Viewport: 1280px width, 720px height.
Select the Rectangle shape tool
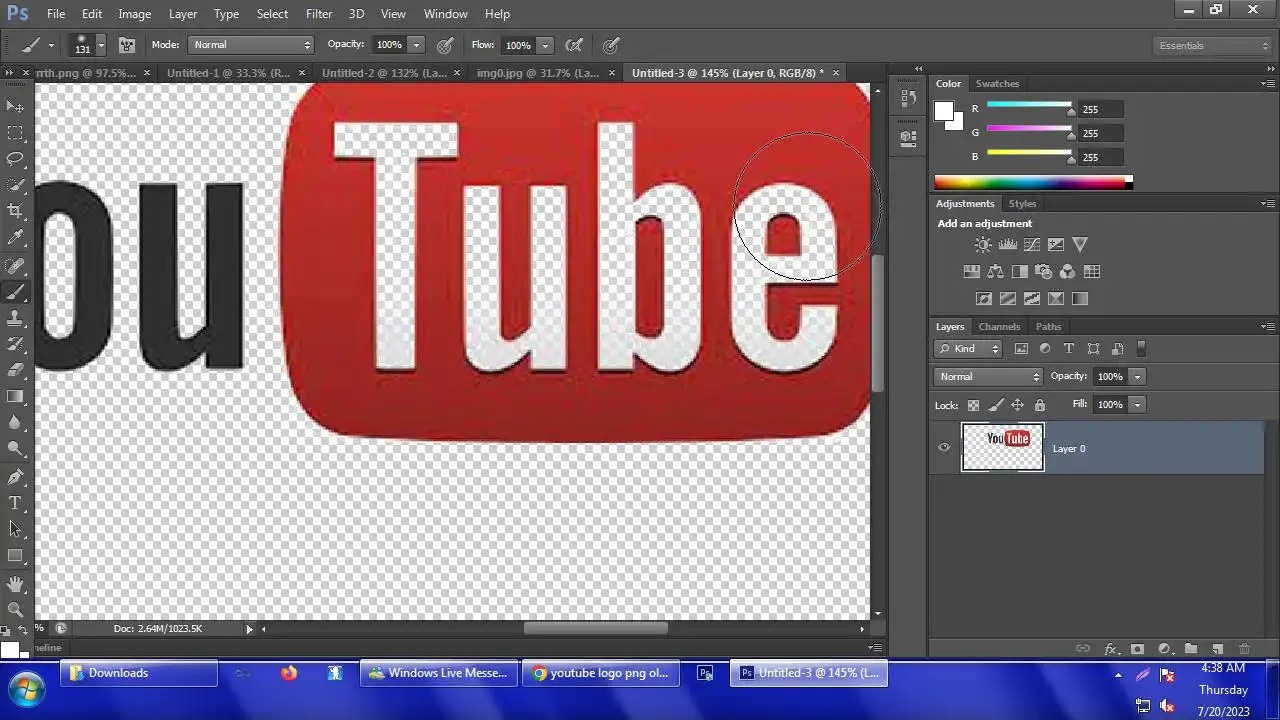(x=15, y=555)
